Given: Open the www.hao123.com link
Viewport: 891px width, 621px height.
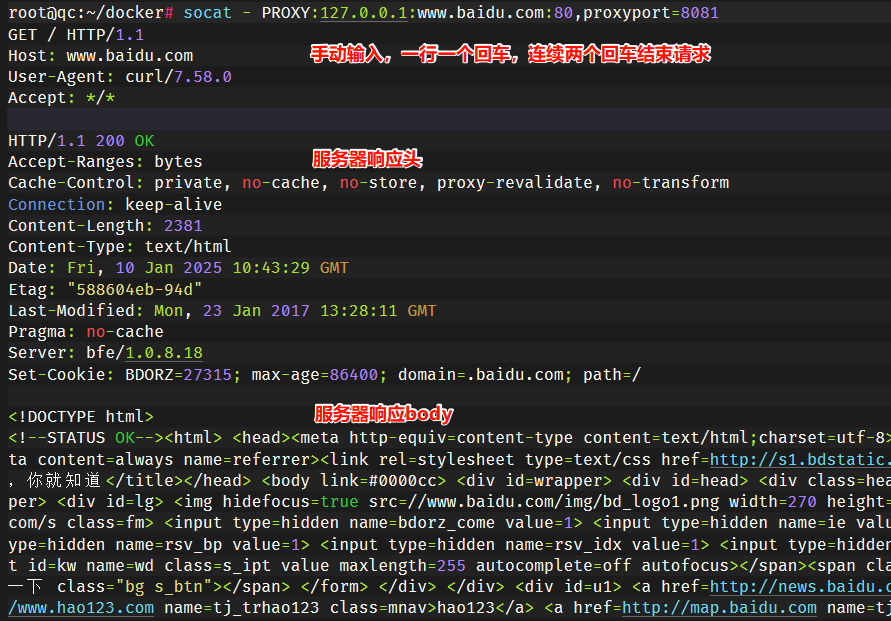Looking at the screenshot, I should (x=81, y=607).
